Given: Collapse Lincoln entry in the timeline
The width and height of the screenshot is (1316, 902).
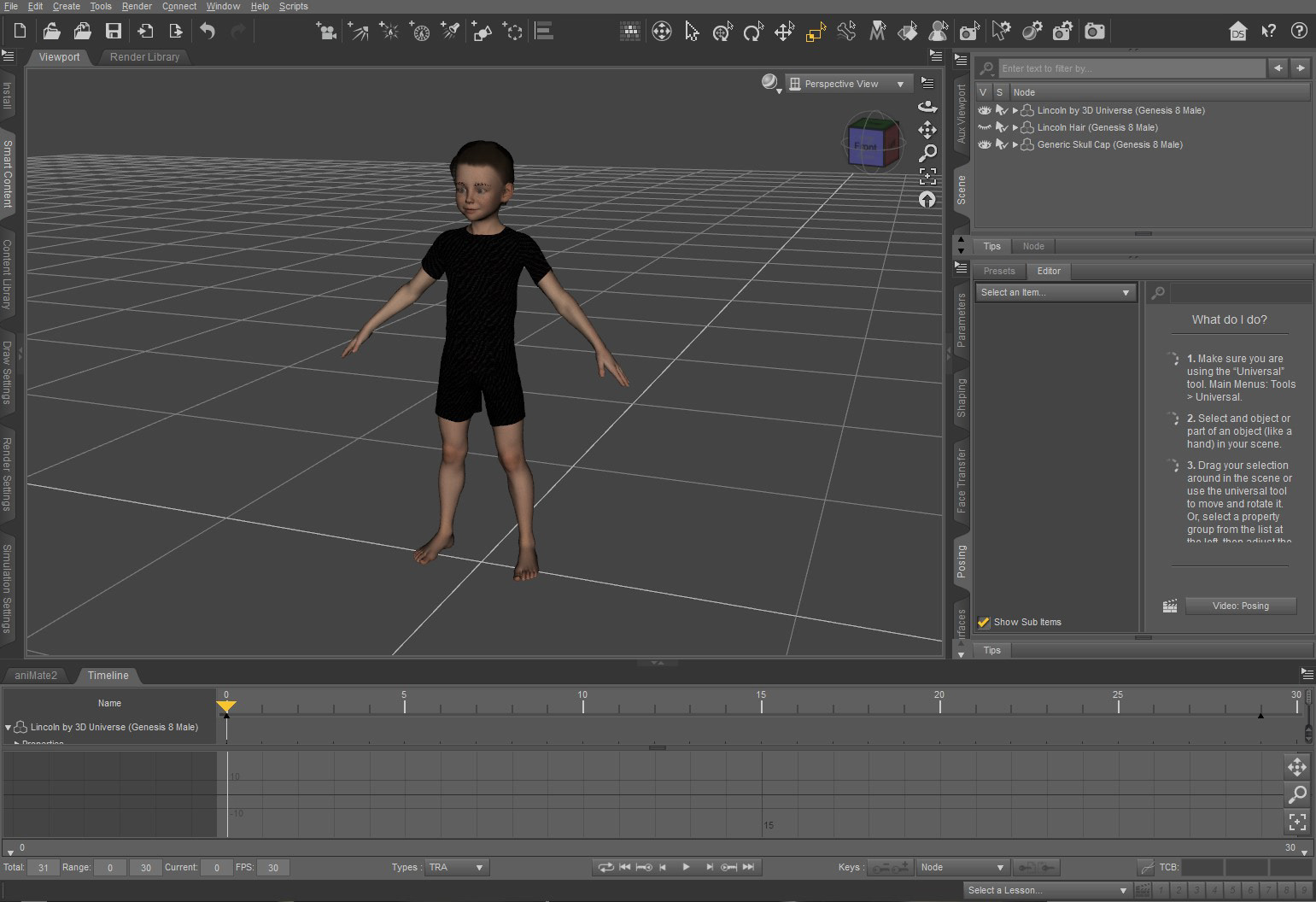Looking at the screenshot, I should 9,728.
